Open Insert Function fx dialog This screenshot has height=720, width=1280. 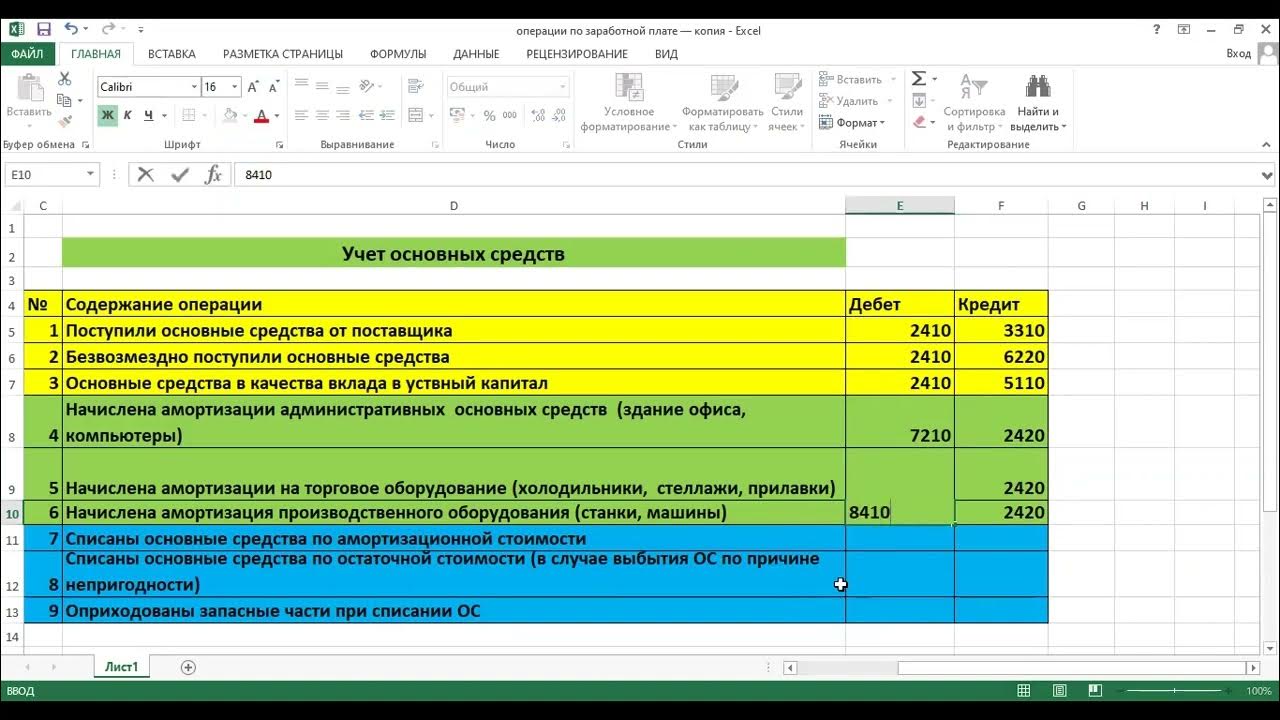(x=213, y=175)
